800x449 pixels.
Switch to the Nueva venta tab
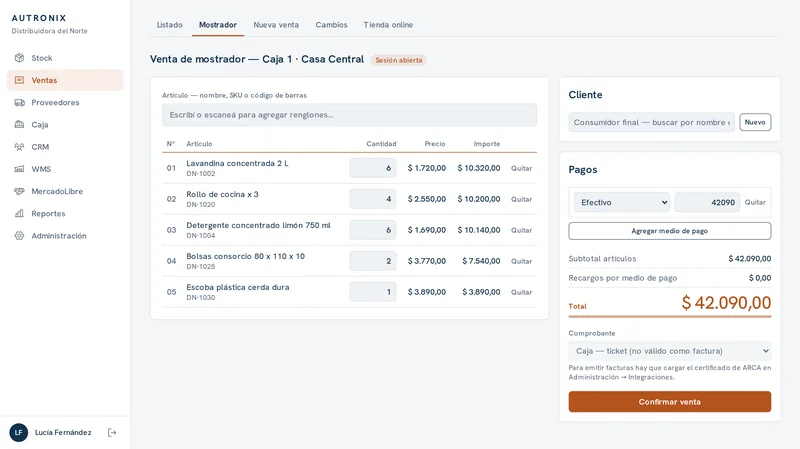(x=276, y=24)
